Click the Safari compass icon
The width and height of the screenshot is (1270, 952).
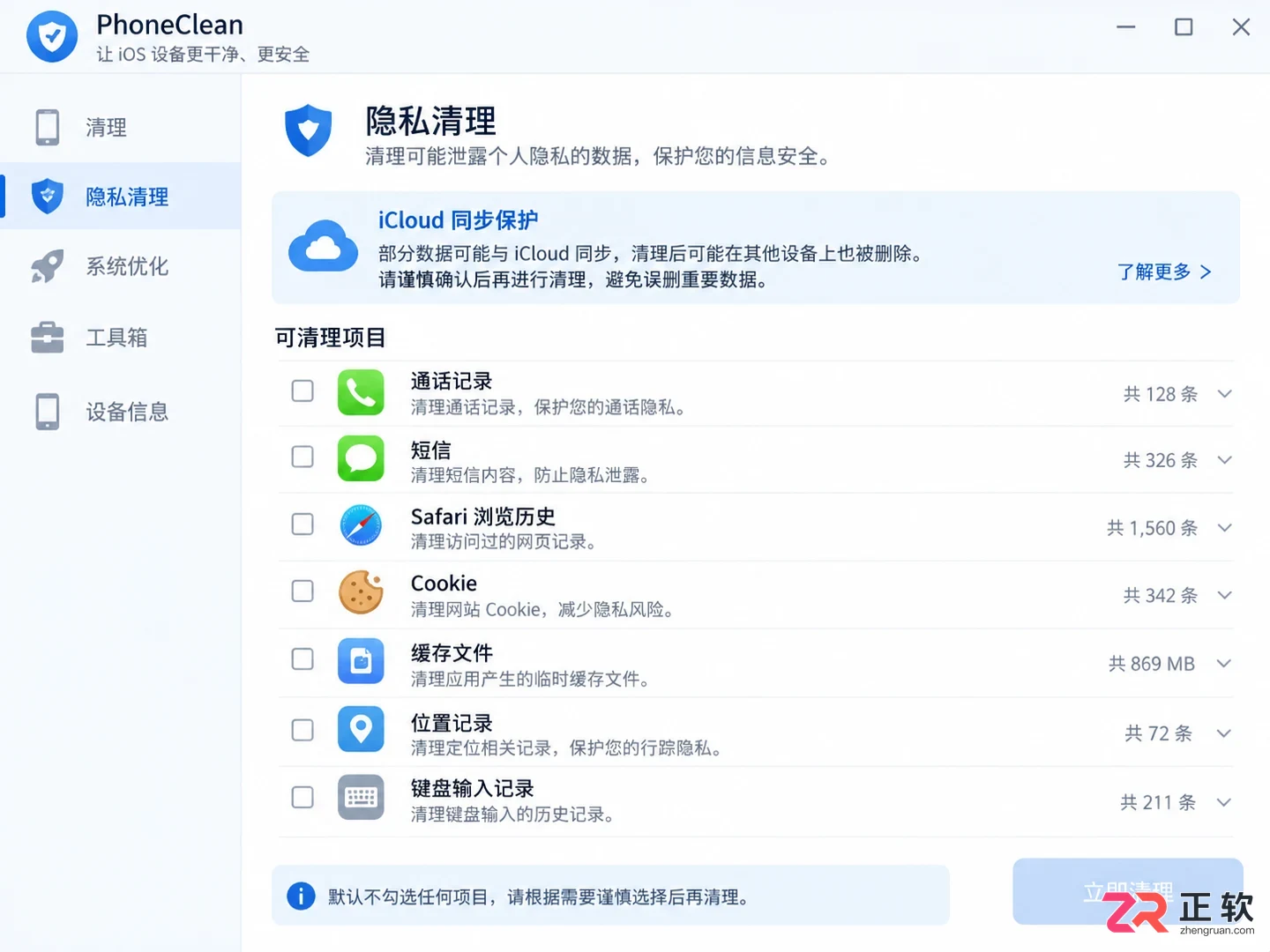pos(361,526)
